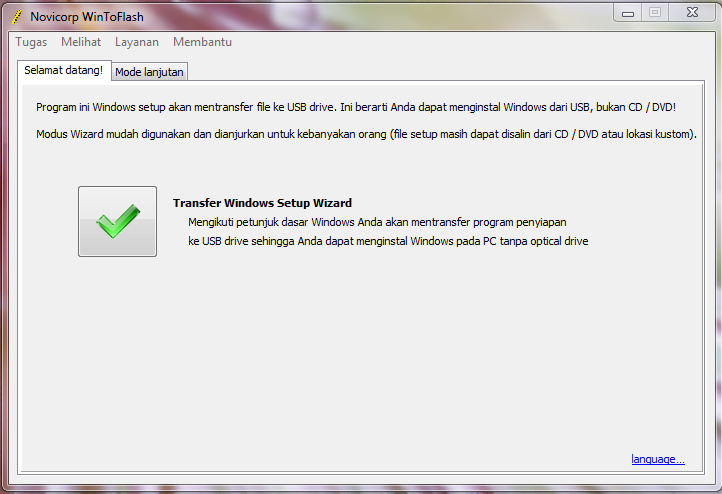Click the Novicorp WinToFlash title text

87,17
